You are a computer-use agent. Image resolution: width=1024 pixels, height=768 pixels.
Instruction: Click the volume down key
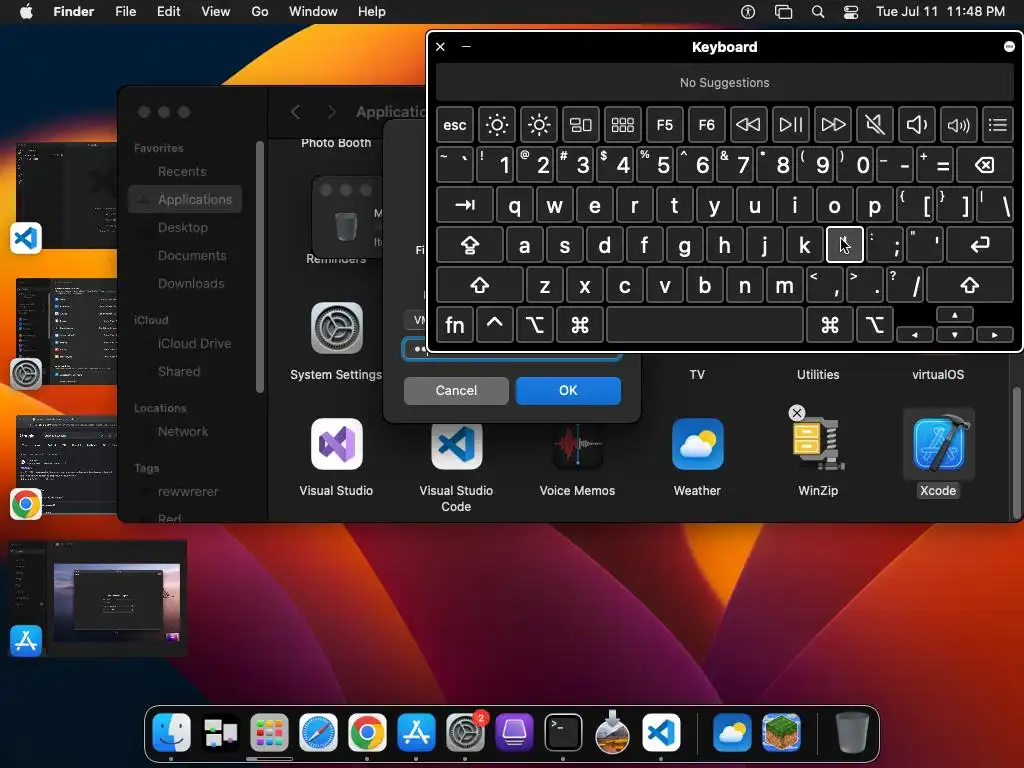pos(916,125)
